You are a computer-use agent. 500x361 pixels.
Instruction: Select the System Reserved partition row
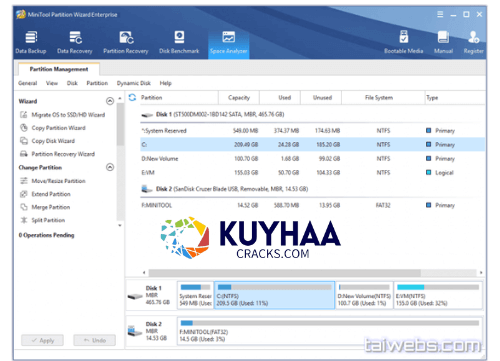click(312, 131)
